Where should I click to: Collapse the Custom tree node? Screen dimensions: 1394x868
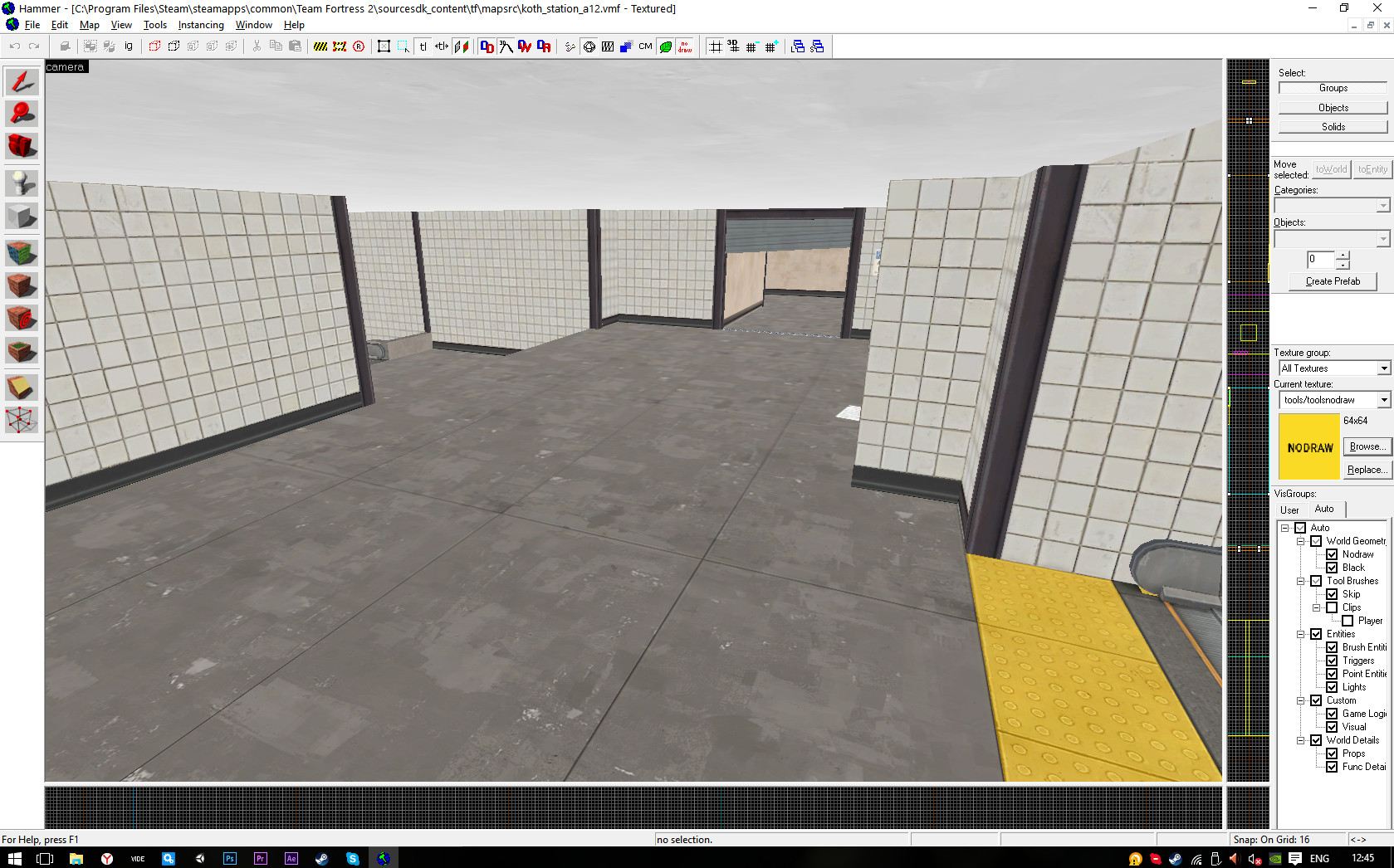pos(1301,700)
